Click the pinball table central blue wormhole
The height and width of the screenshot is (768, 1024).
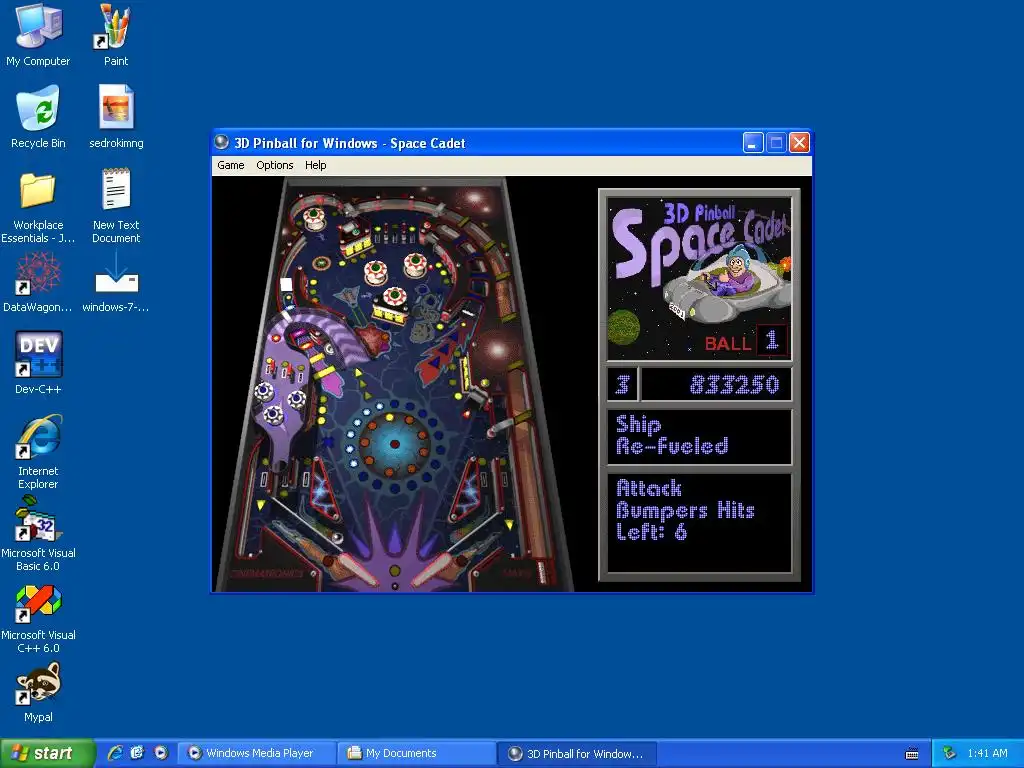pyautogui.click(x=394, y=444)
